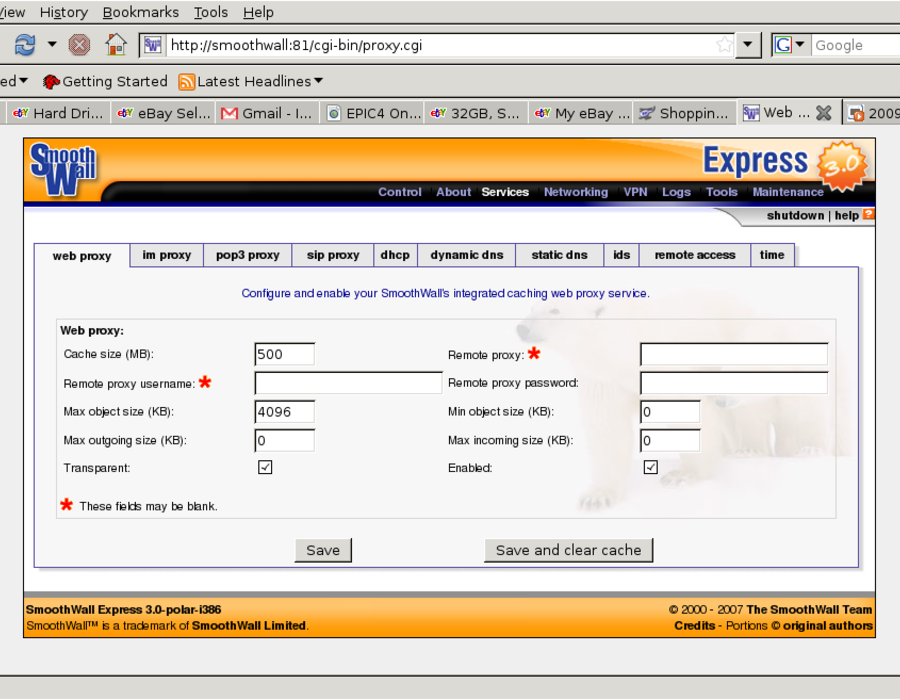The height and width of the screenshot is (700, 900).
Task: Switch to the Gmail tab
Action: click(267, 113)
